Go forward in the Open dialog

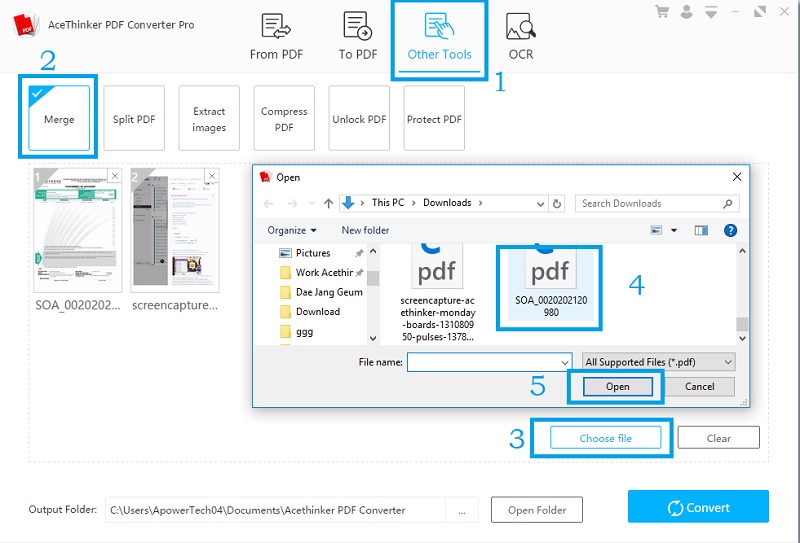(292, 204)
